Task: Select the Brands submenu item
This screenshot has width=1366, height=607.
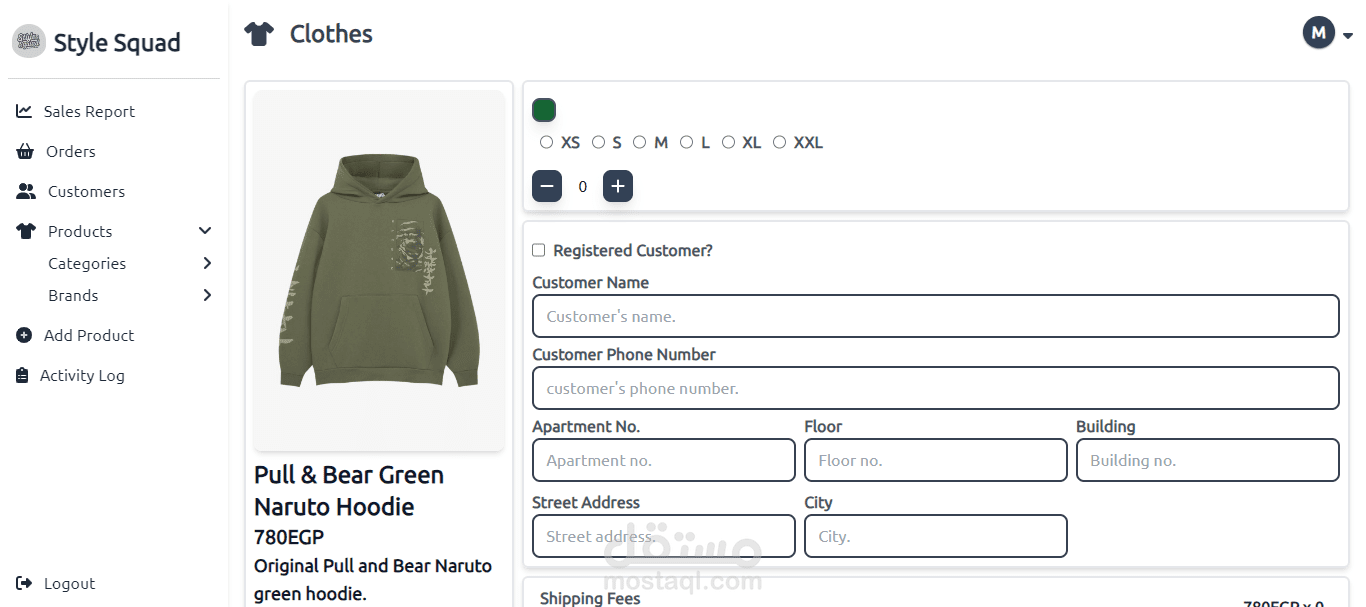Action: 73,295
